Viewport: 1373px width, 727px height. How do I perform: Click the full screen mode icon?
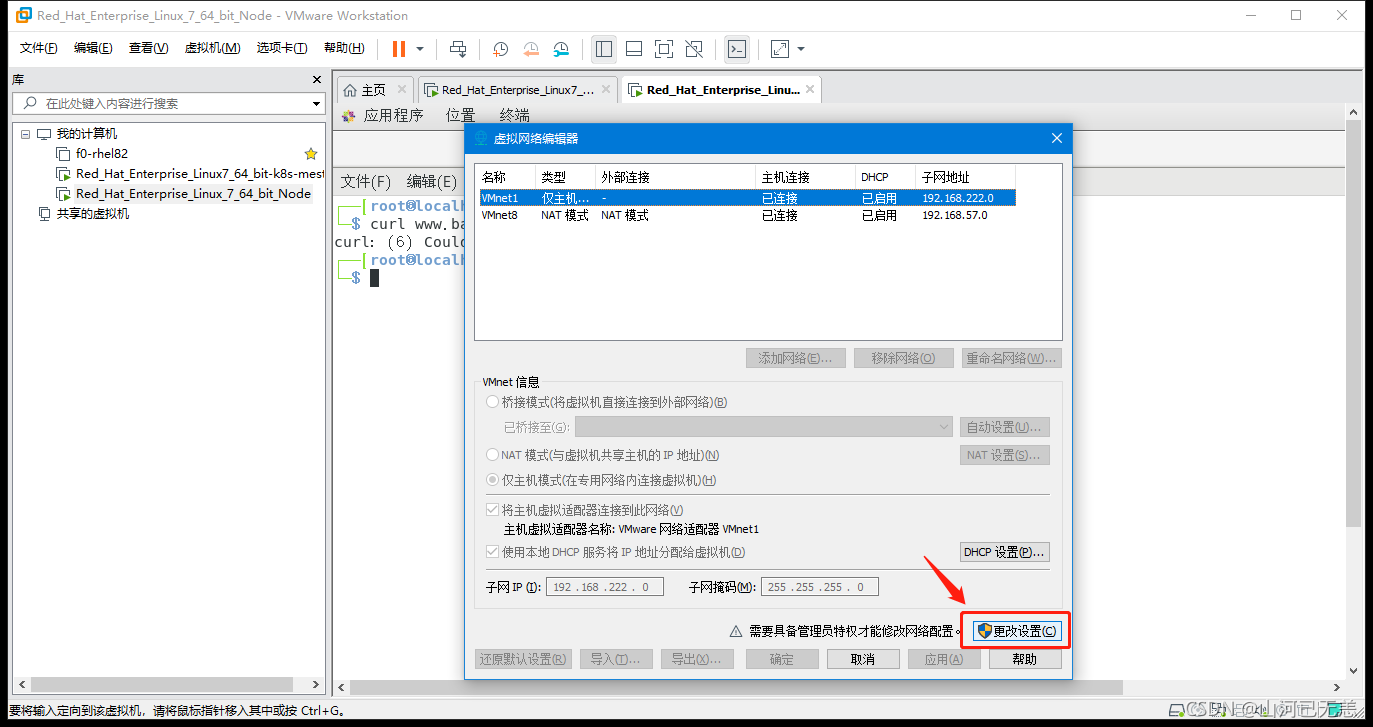click(664, 48)
